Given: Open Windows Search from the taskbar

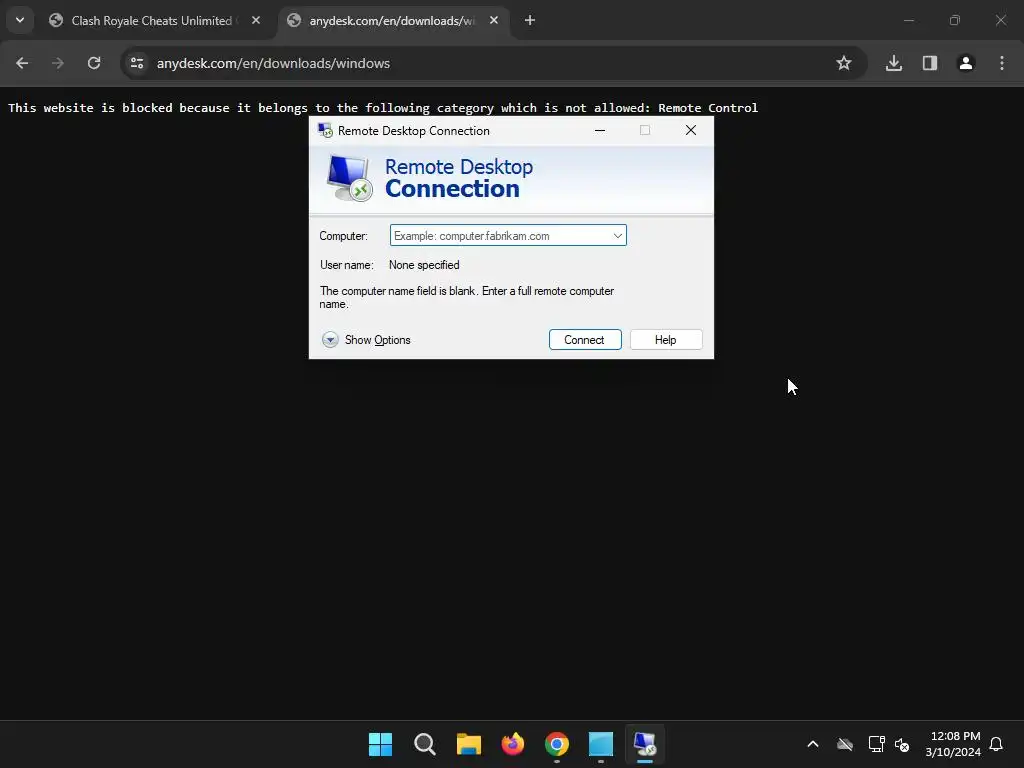Looking at the screenshot, I should pos(424,744).
